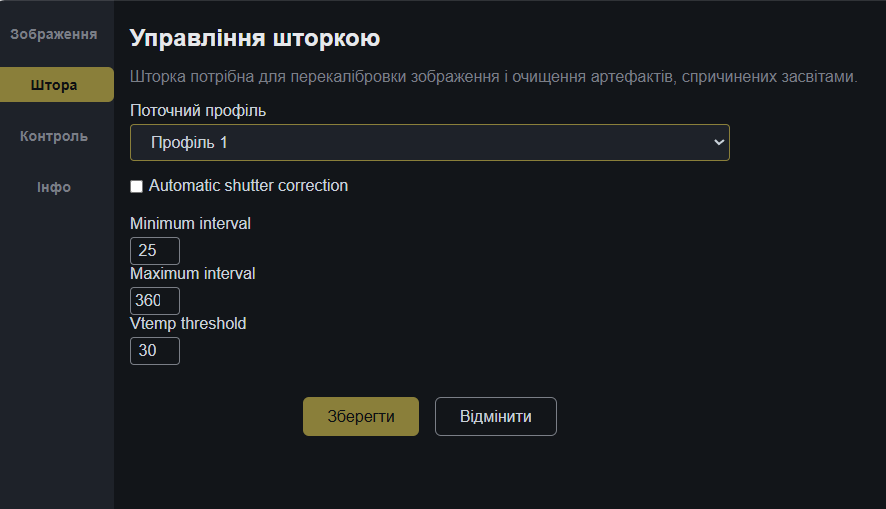The height and width of the screenshot is (509, 886).
Task: Select the Штора sidebar tab
Action: (55, 85)
